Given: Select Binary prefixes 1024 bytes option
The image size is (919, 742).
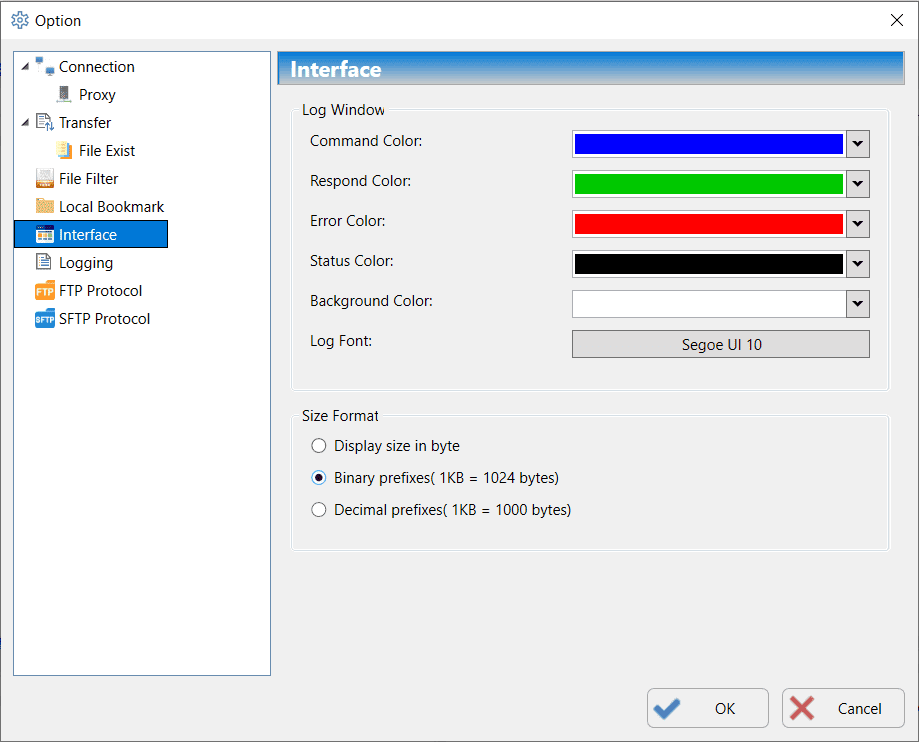Looking at the screenshot, I should pyautogui.click(x=319, y=478).
